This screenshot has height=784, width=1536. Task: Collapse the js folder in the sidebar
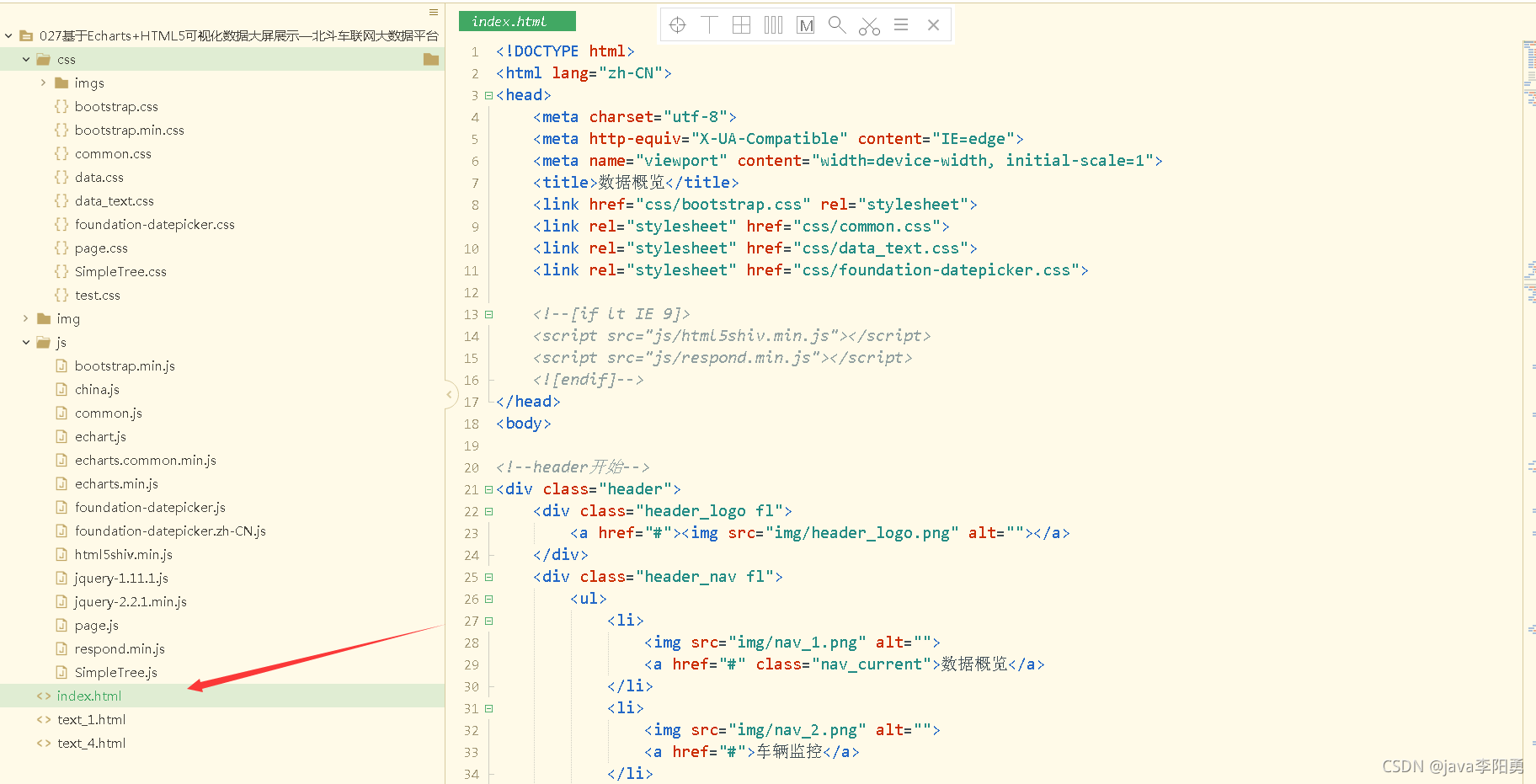(25, 342)
